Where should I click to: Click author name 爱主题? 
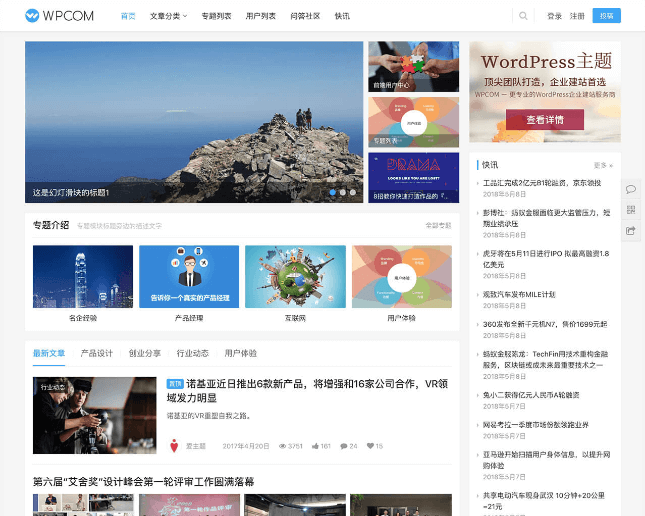tap(196, 446)
